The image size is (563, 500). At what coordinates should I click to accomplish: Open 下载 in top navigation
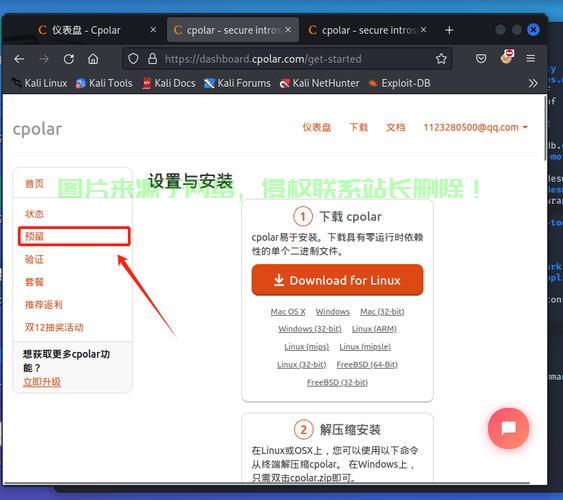[359, 127]
